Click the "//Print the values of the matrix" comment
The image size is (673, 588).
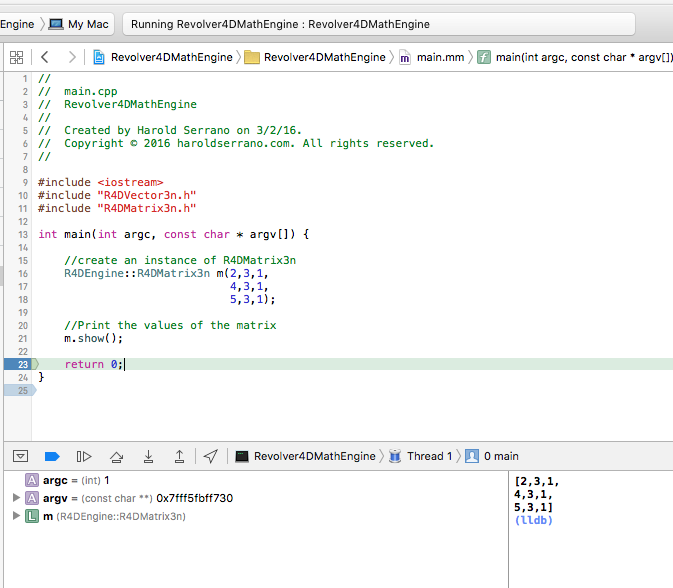click(170, 325)
